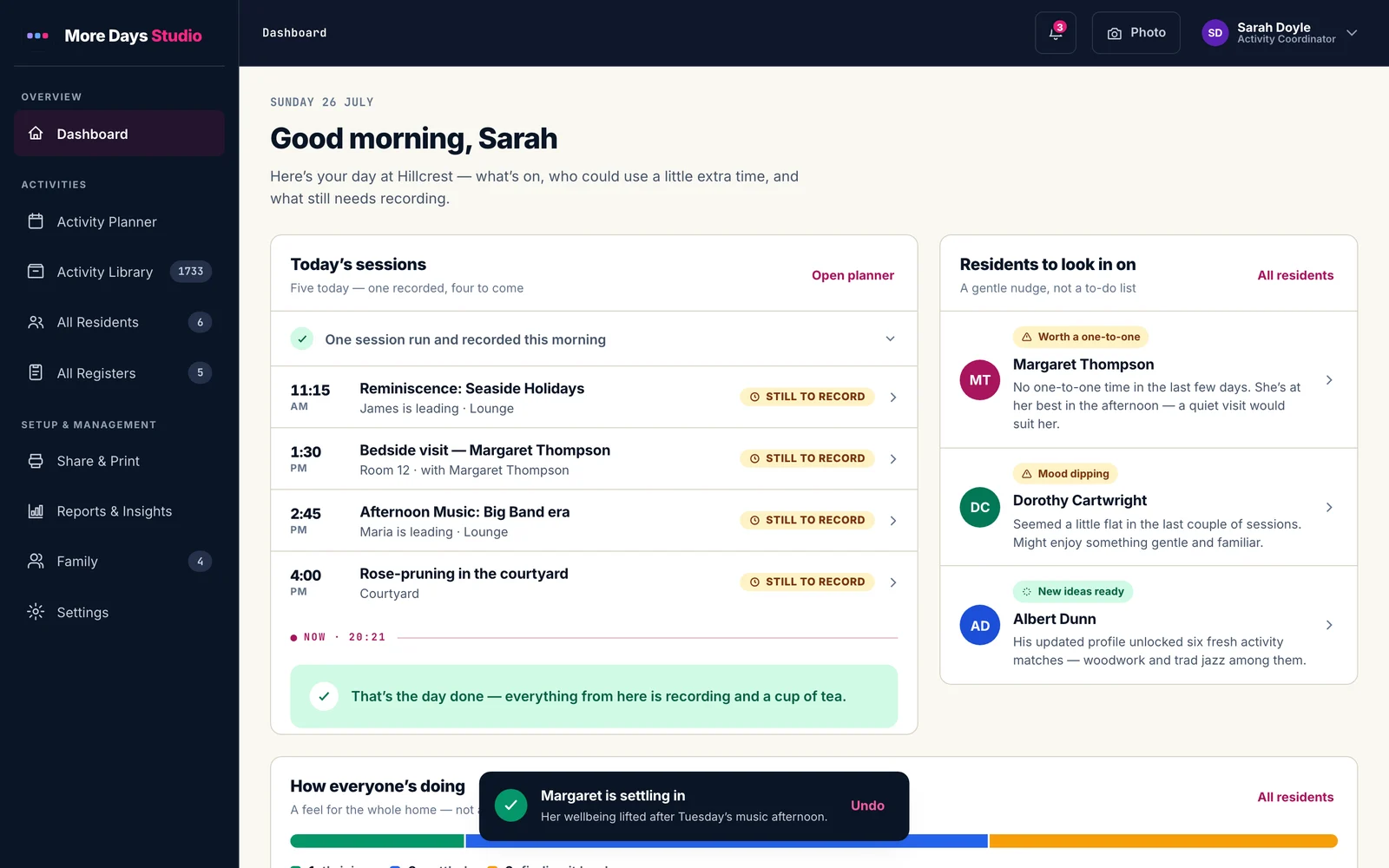The width and height of the screenshot is (1389, 868).
Task: Click the Share & Print printer icon
Action: click(36, 461)
